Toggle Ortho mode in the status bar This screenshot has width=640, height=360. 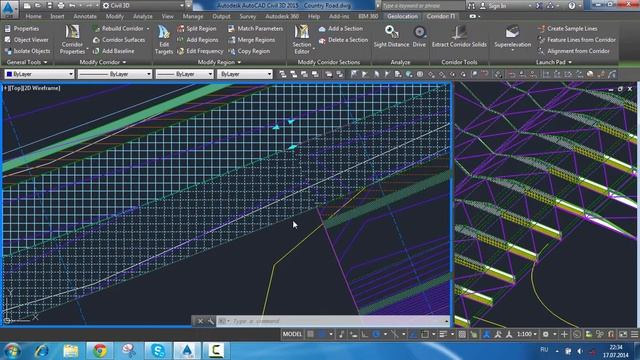pos(364,334)
